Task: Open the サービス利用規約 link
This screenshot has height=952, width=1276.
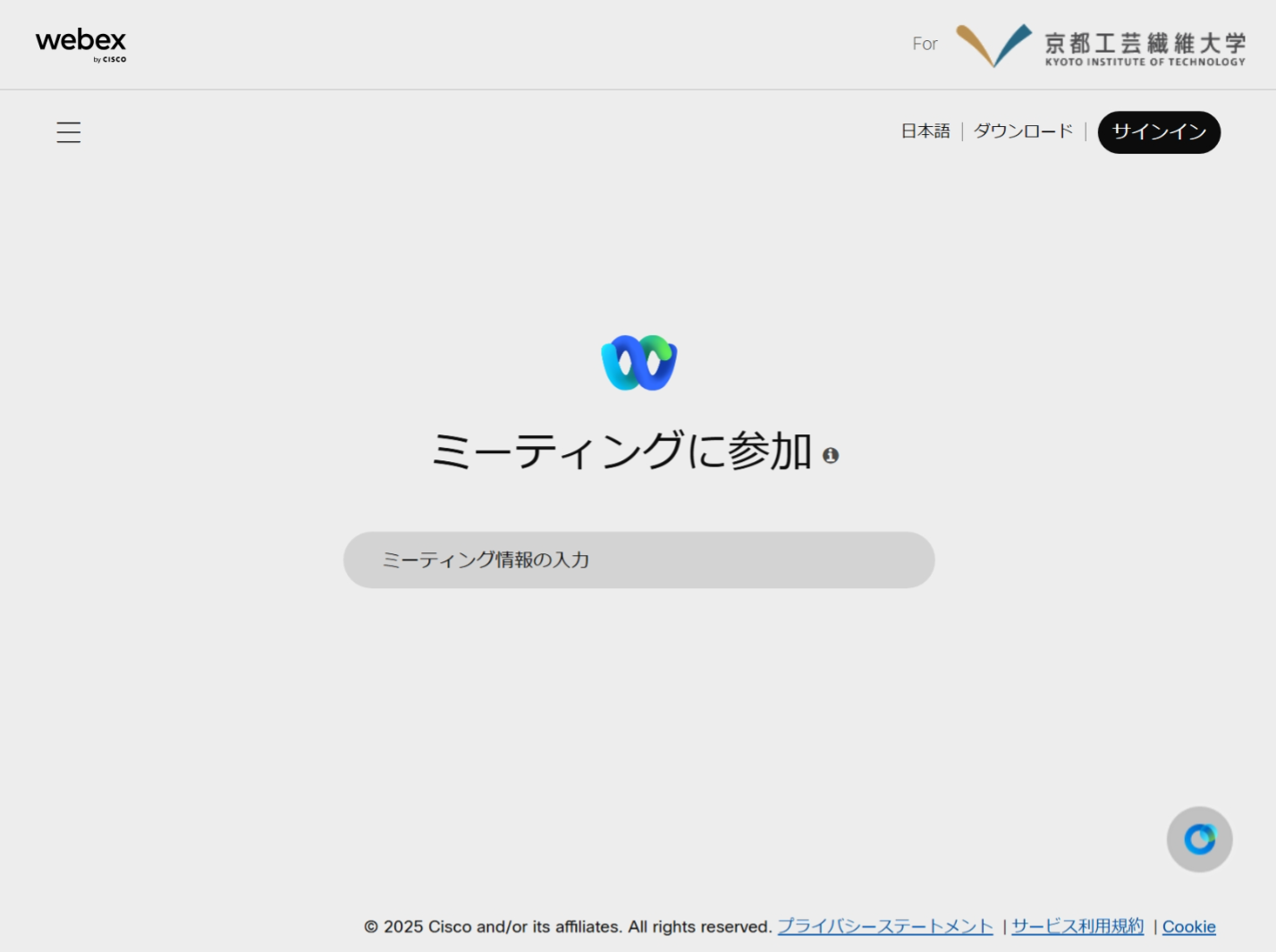Action: (1077, 926)
